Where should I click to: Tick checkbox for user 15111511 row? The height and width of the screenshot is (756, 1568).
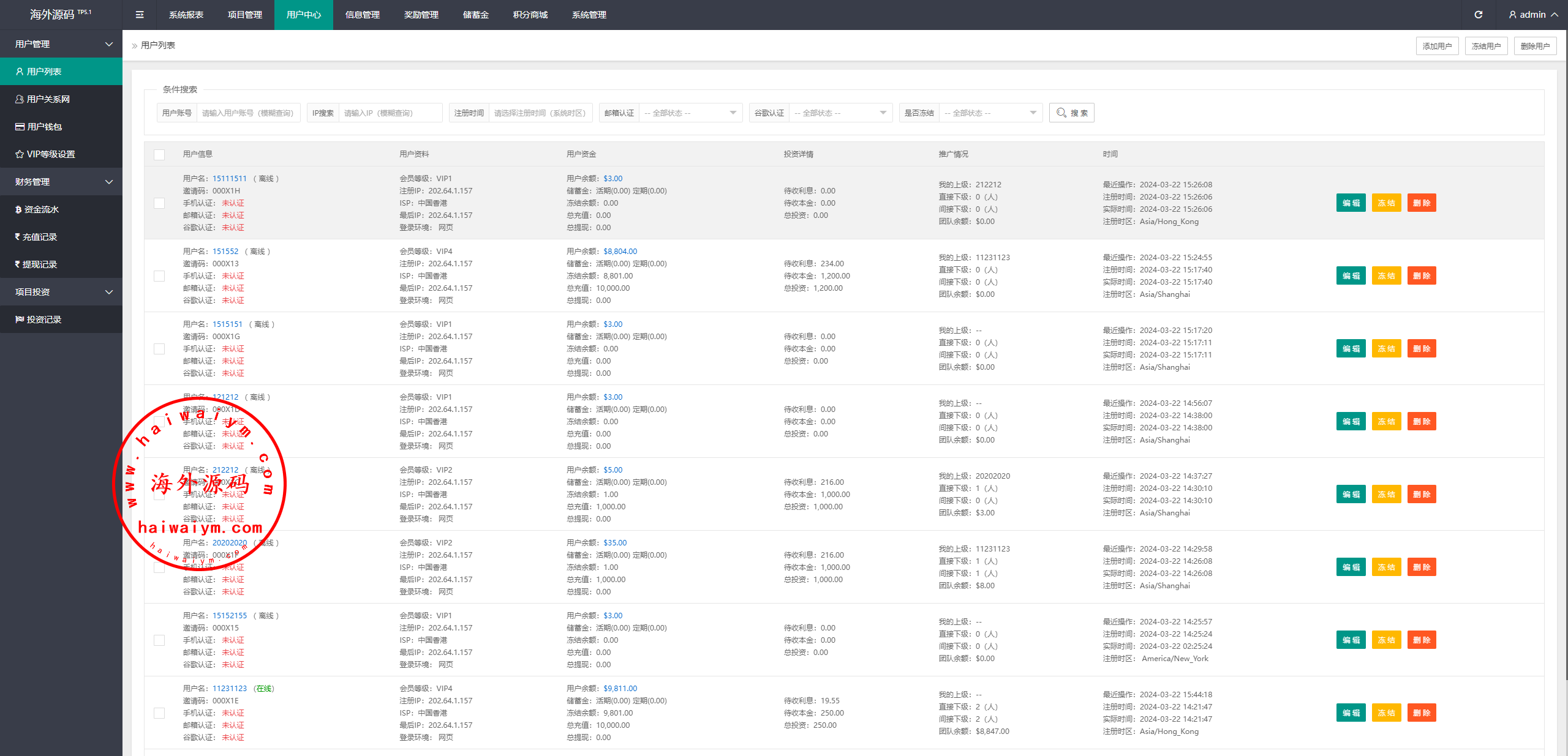[159, 203]
